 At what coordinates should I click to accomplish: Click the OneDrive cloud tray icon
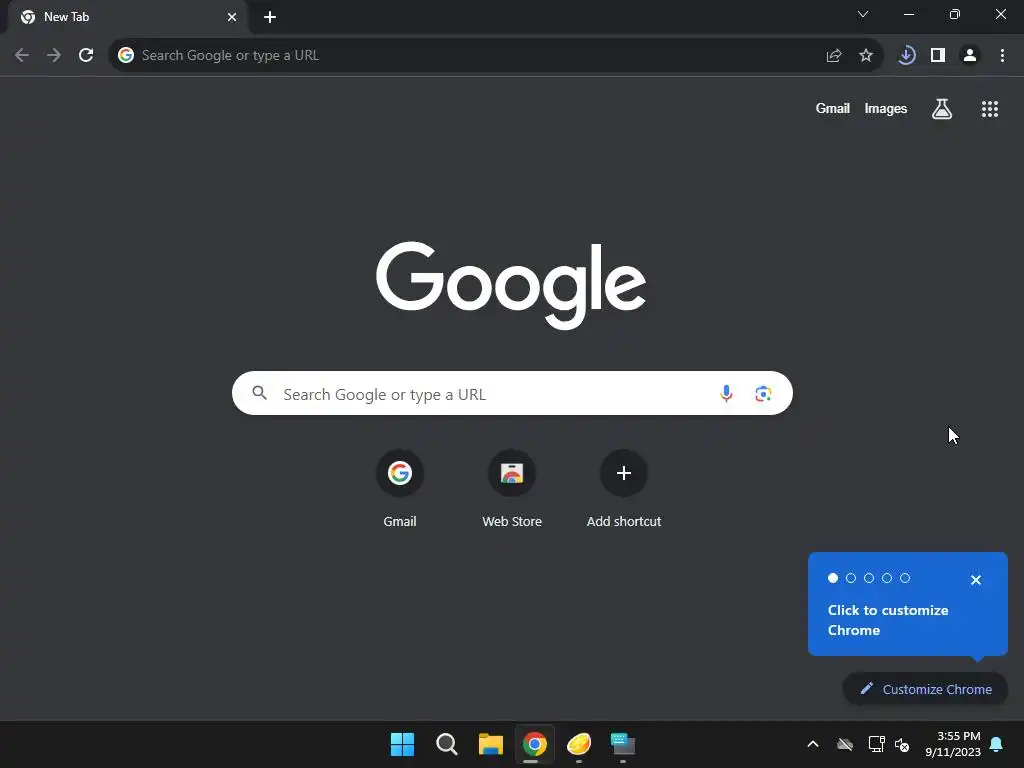tap(845, 744)
